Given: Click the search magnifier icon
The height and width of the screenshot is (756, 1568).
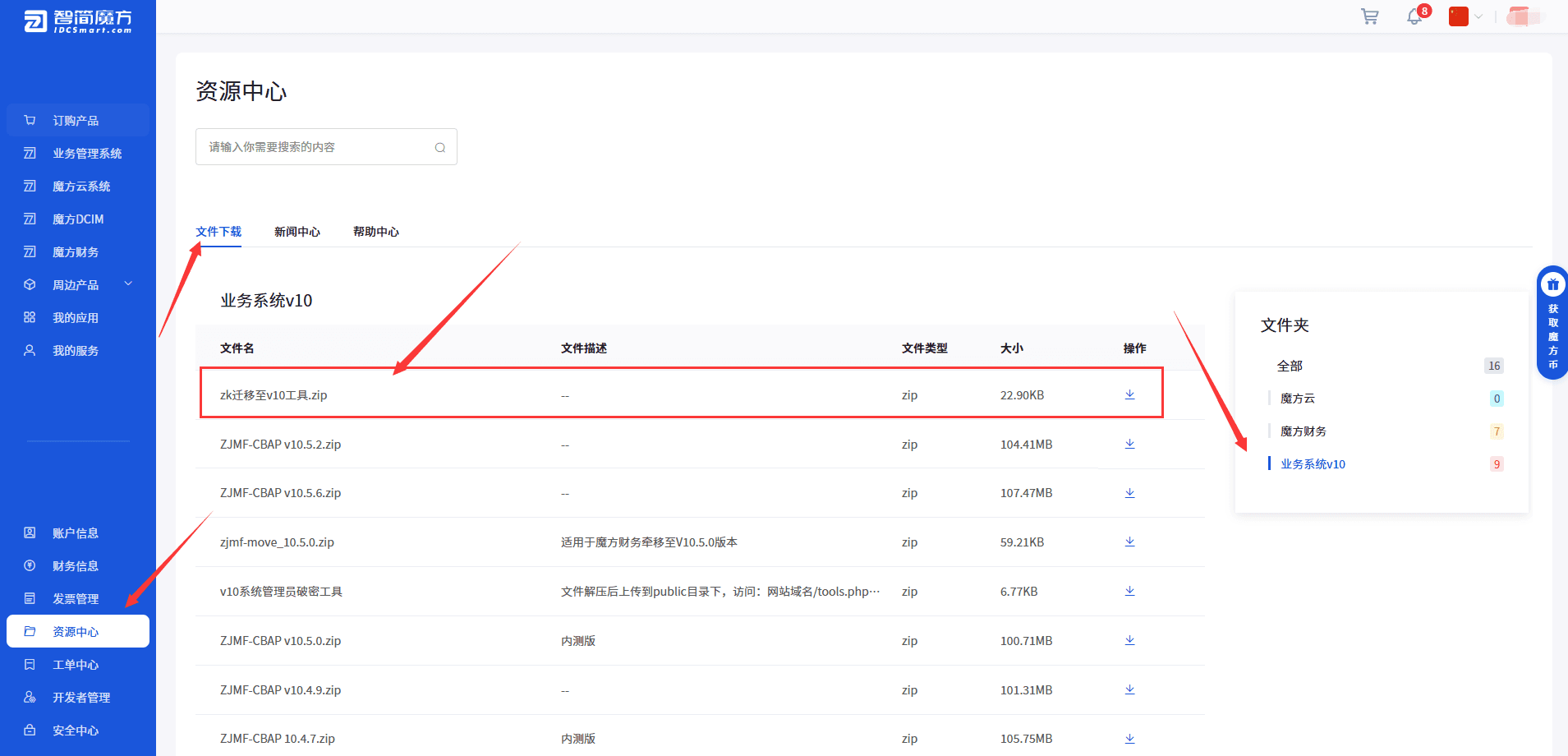Looking at the screenshot, I should [x=440, y=147].
